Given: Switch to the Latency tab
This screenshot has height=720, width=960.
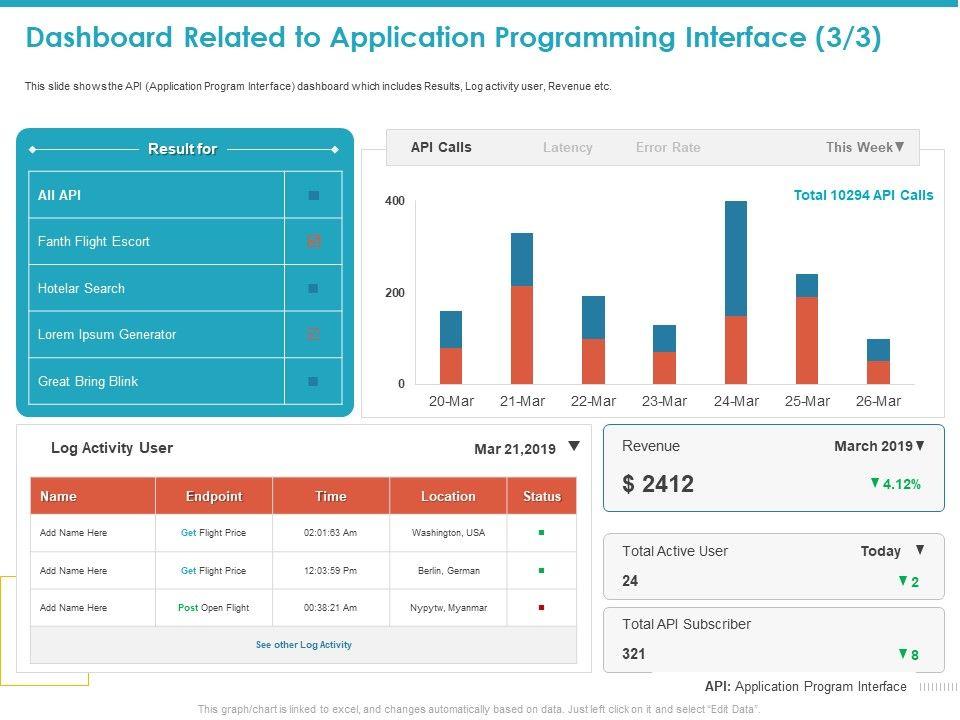Looking at the screenshot, I should (x=567, y=147).
